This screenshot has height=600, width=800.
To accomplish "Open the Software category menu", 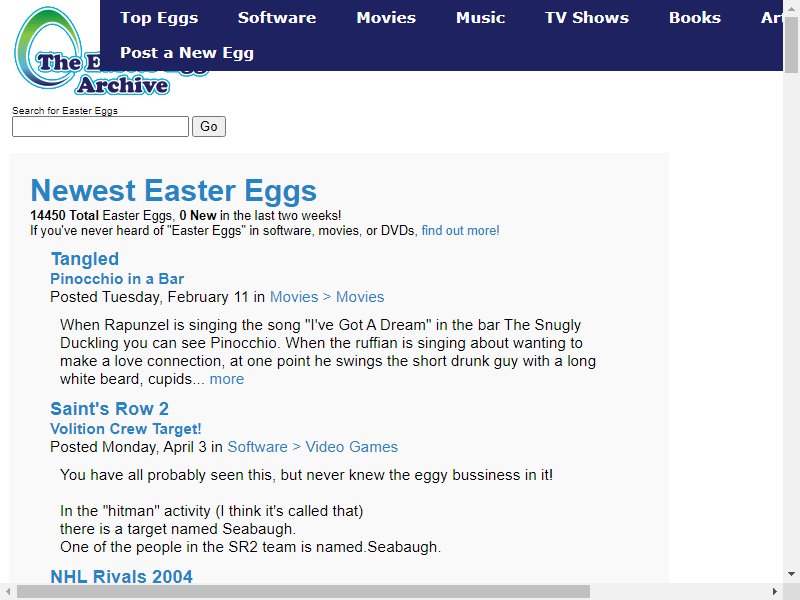I will (x=277, y=18).
